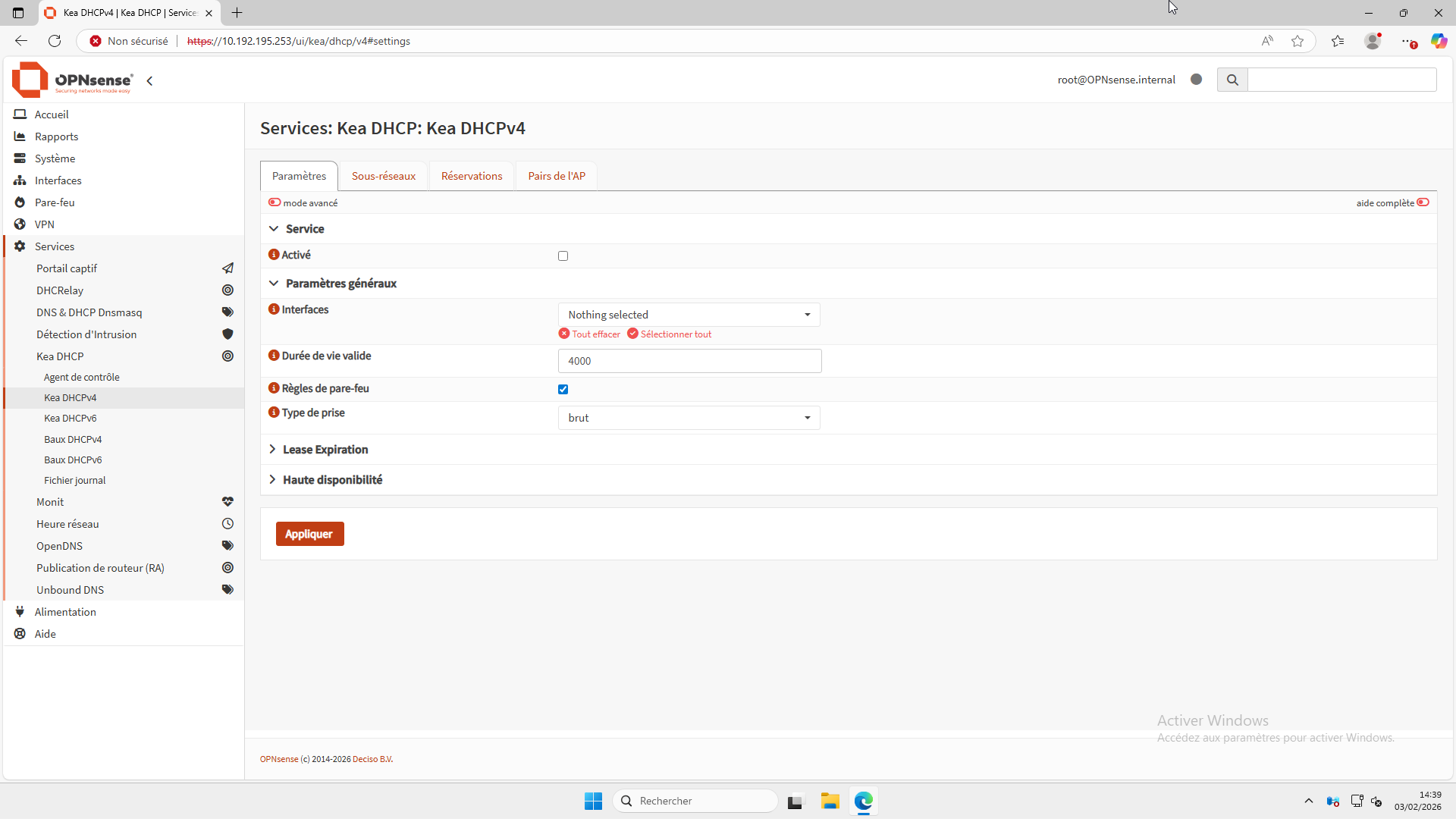Click the Détection d'Intrusion shield icon

pyautogui.click(x=227, y=334)
